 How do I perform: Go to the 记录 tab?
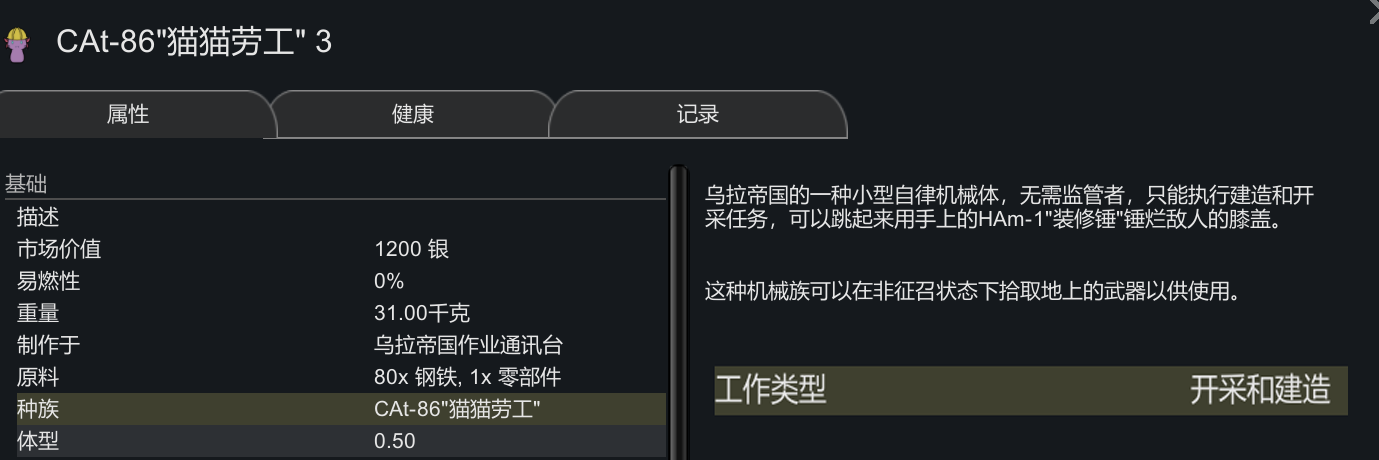coord(697,115)
